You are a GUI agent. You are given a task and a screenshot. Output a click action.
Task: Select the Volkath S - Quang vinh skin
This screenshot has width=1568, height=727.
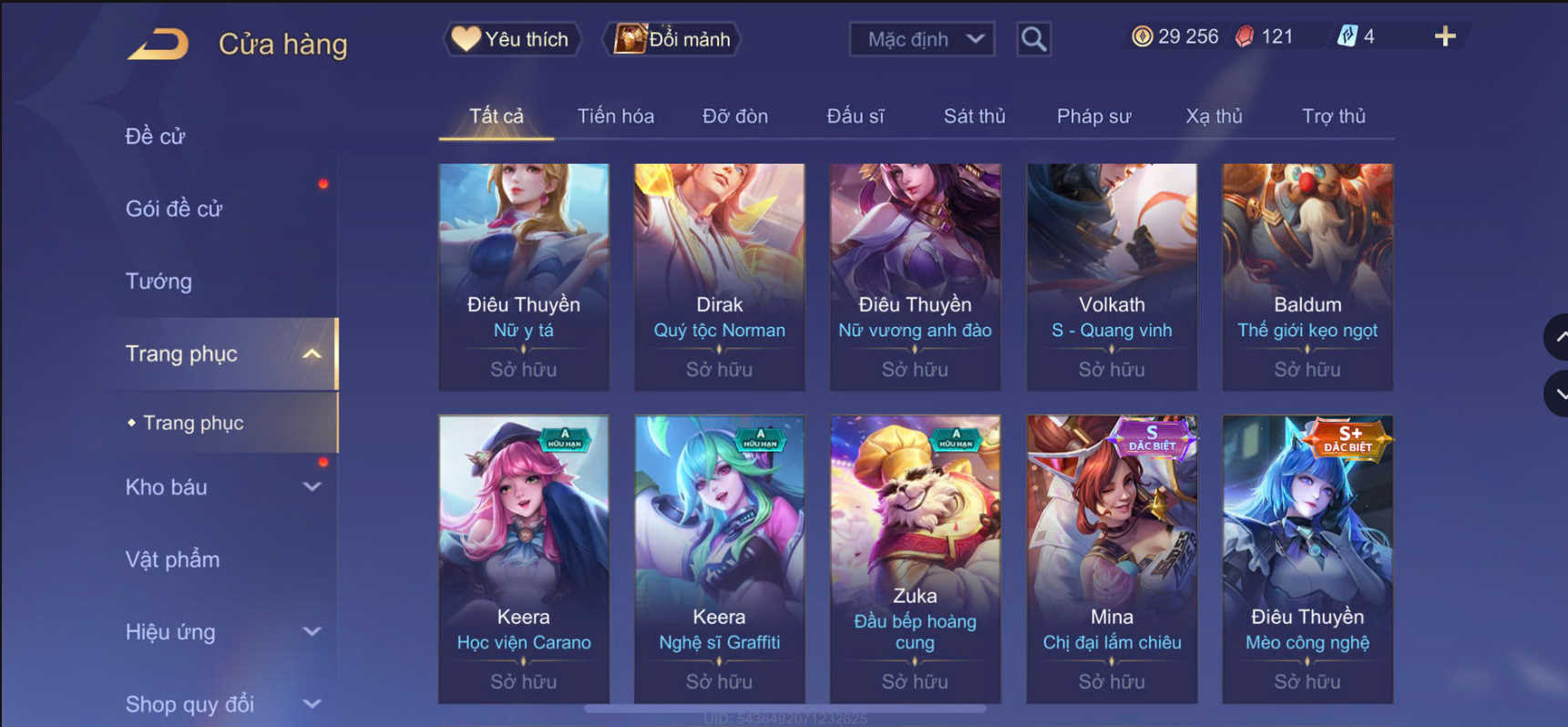[x=1112, y=277]
